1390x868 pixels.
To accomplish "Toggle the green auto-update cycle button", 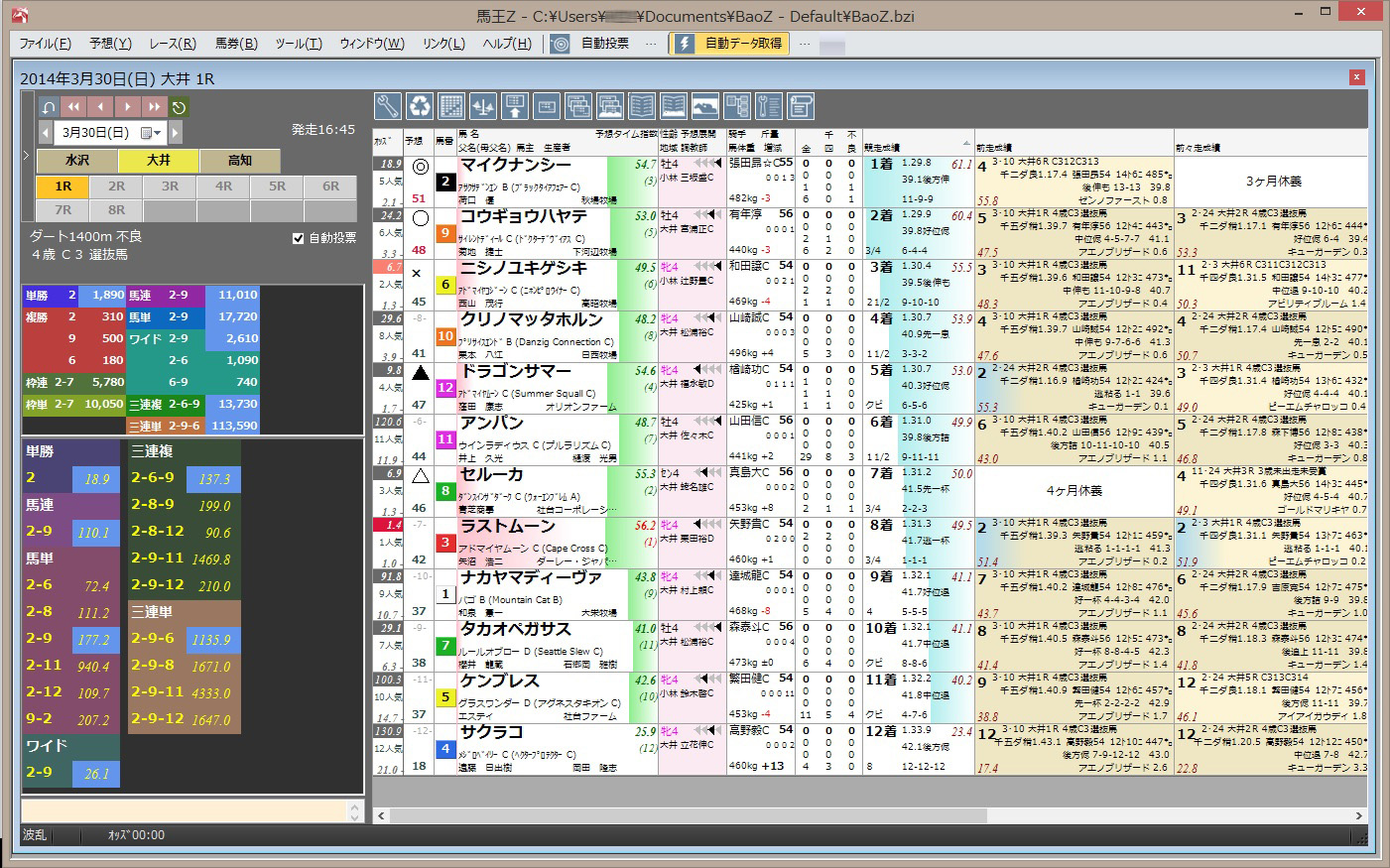I will tap(179, 107).
